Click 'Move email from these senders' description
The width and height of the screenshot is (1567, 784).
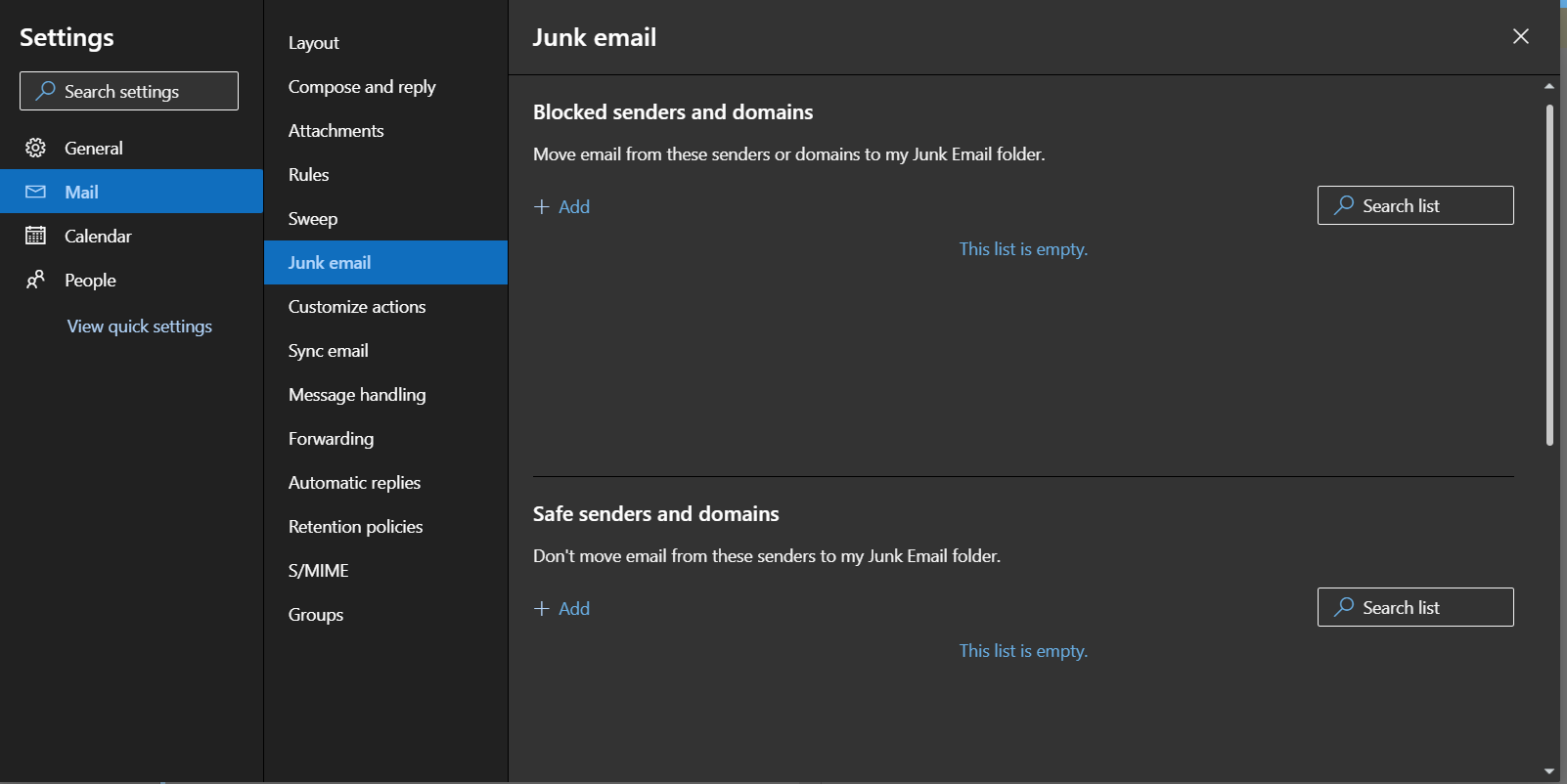point(789,154)
